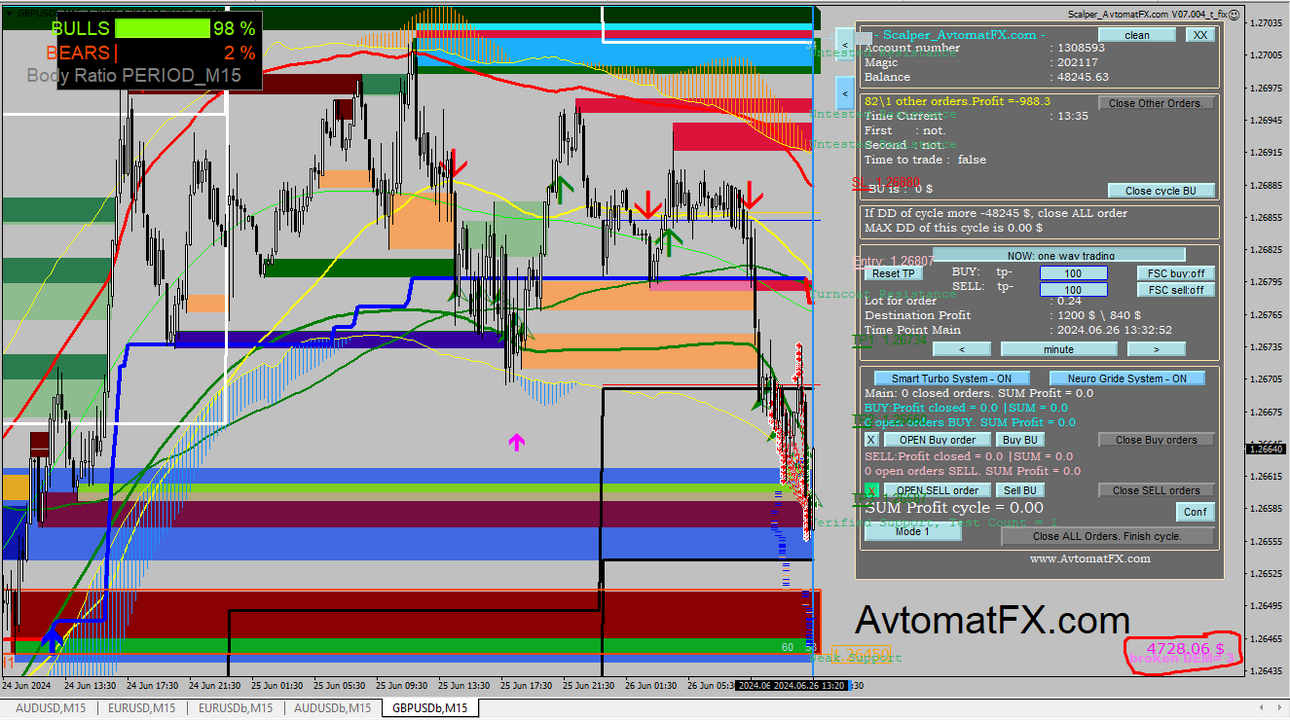Toggle X box beside OPEN Buy order
This screenshot has height=720, width=1290.
click(871, 439)
